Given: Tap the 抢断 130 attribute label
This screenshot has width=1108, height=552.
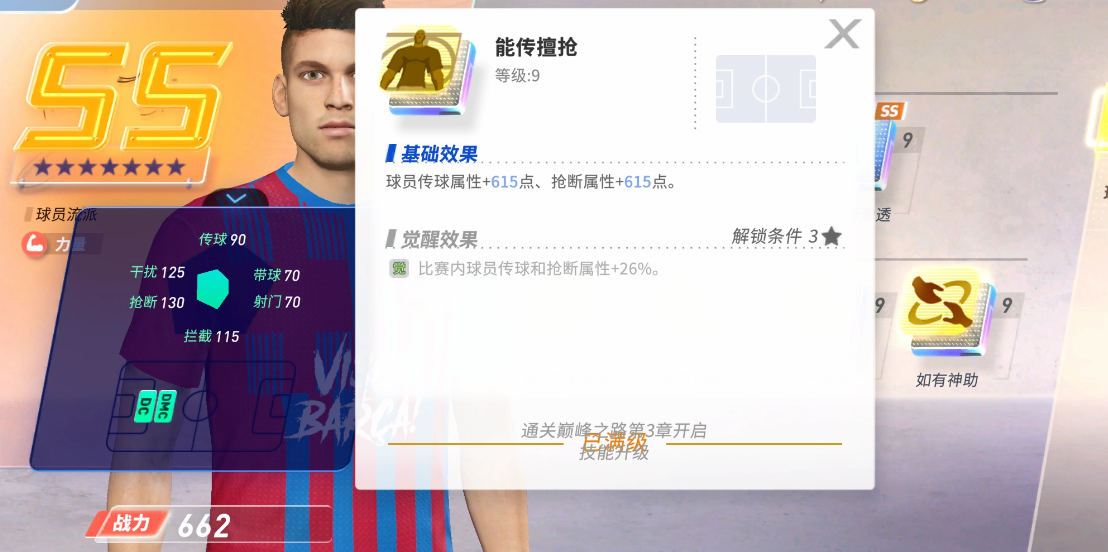Looking at the screenshot, I should pyautogui.click(x=156, y=303).
